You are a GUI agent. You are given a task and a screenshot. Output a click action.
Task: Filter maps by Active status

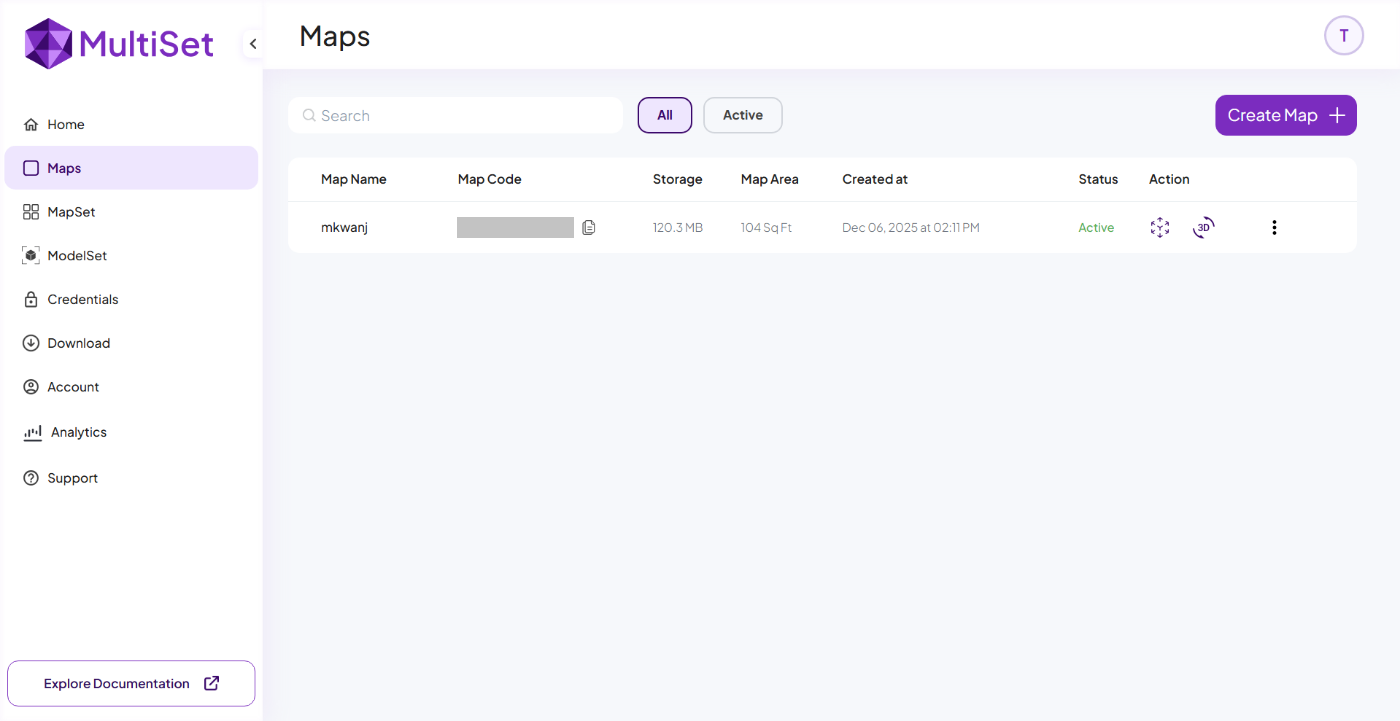tap(743, 115)
